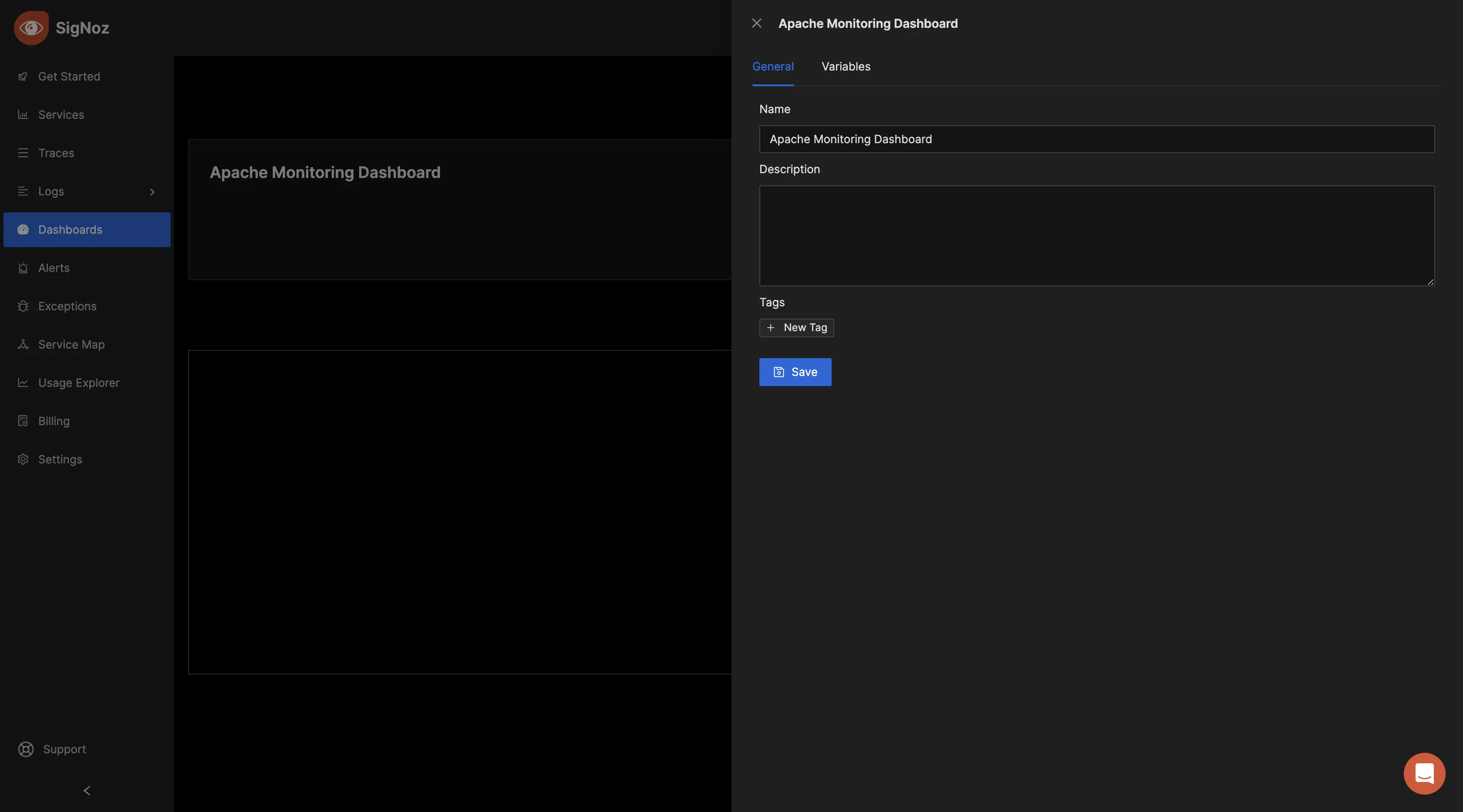Close the dashboard settings drawer
The height and width of the screenshot is (812, 1463).
point(756,23)
